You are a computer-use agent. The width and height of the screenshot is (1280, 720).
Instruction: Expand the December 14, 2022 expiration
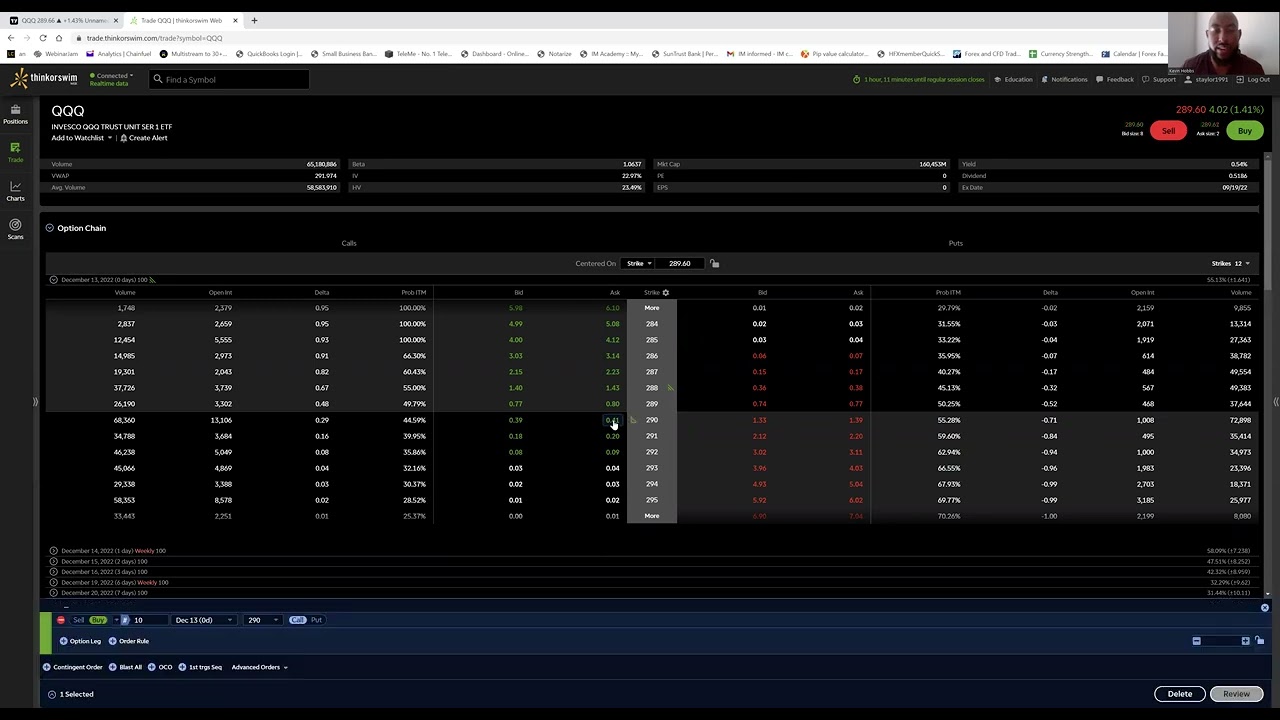(54, 551)
